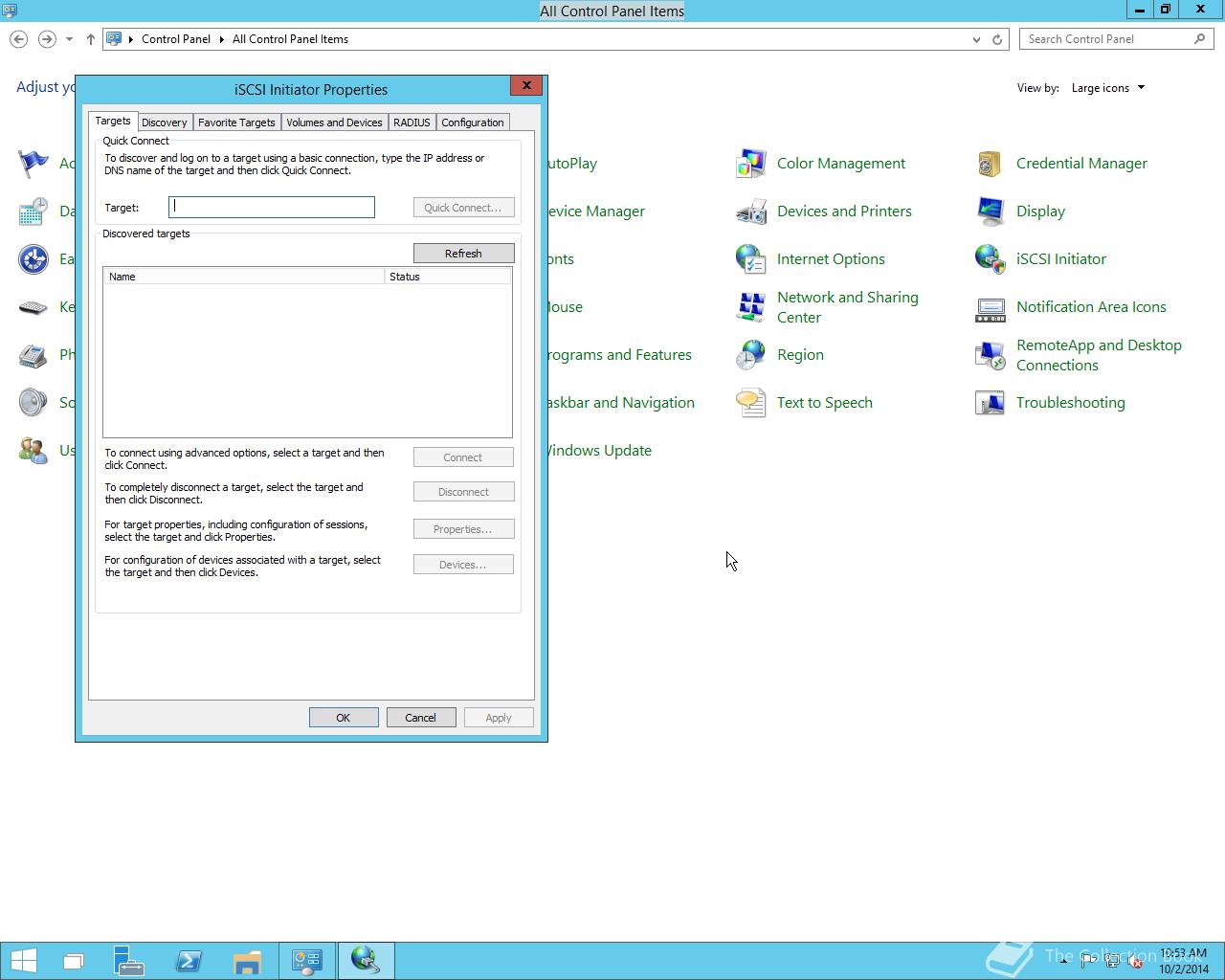Click the Control Panel taskbar icon
1225x980 pixels.
(307, 960)
